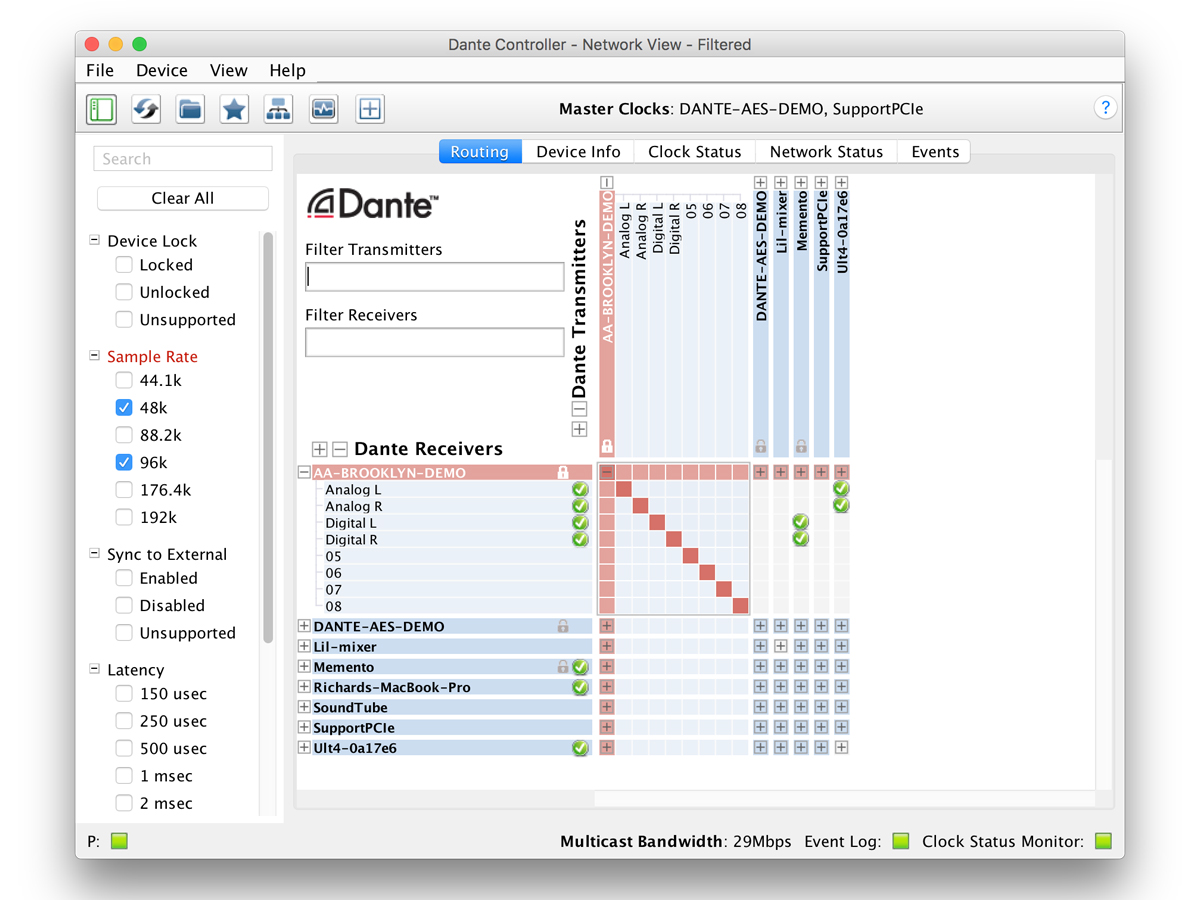Open the Event Log window icon
The width and height of the screenshot is (1200, 900).
coord(322,108)
